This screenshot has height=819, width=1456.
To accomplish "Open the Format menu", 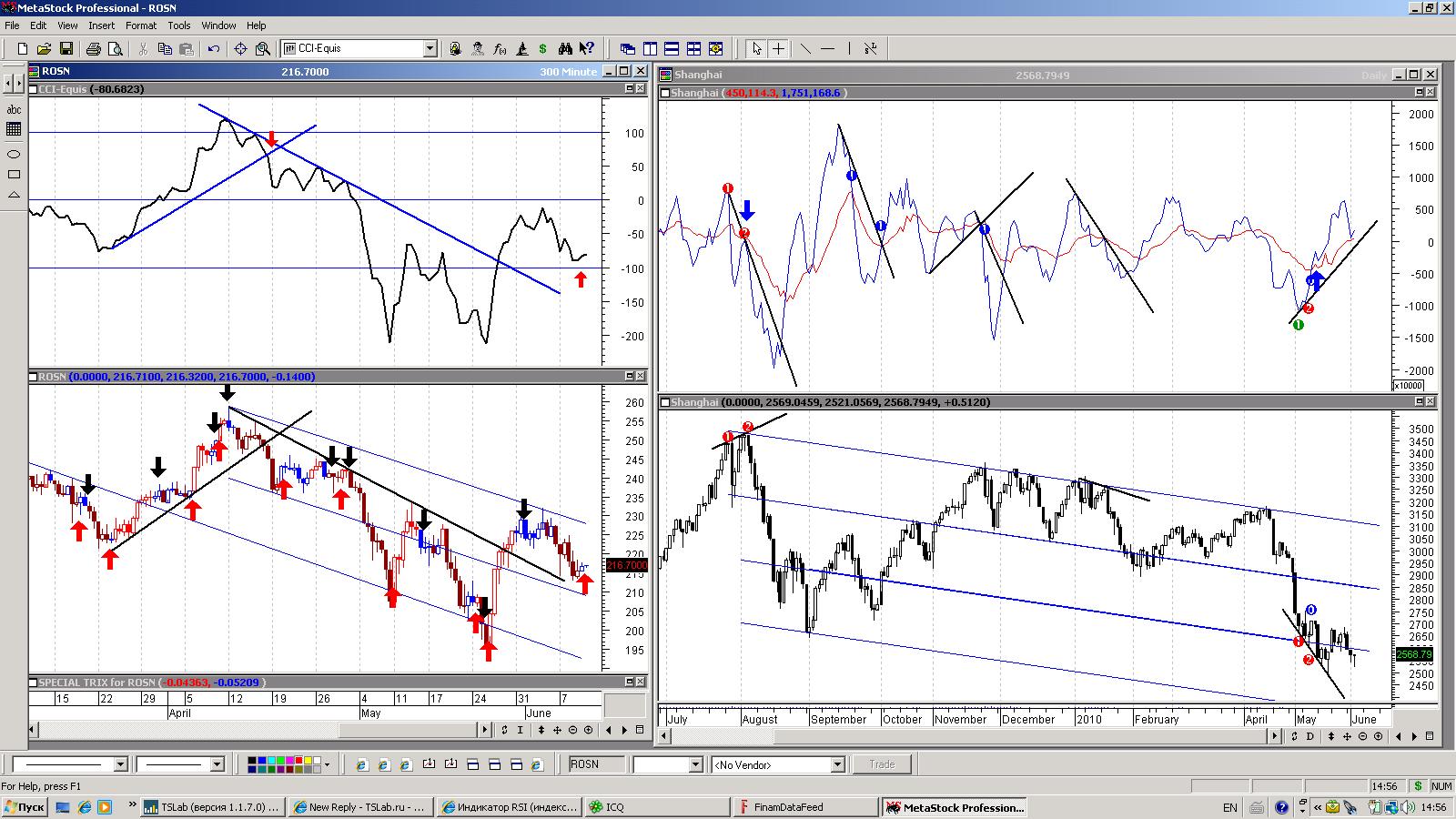I will (x=141, y=25).
